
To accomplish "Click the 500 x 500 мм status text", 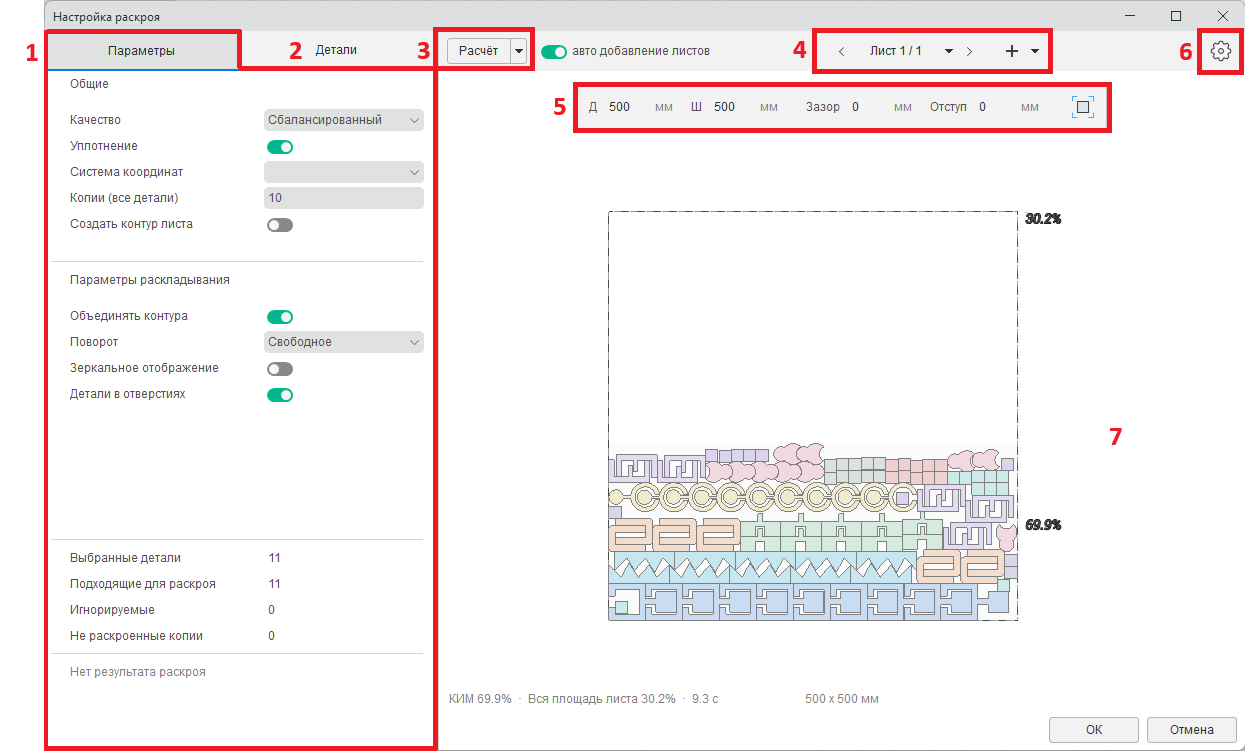I will [x=842, y=699].
